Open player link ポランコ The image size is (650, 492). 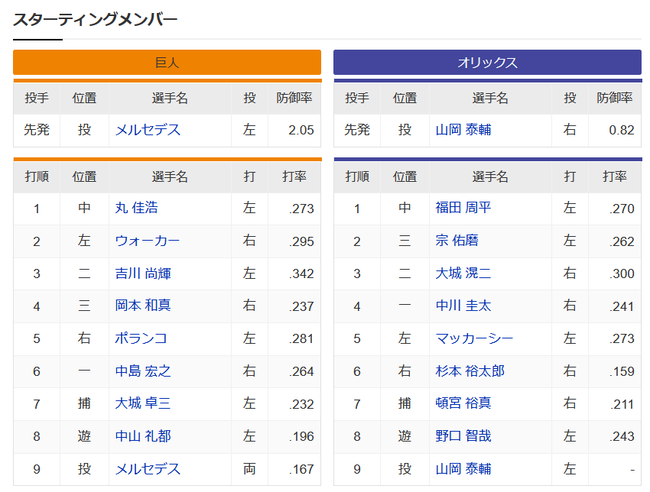[141, 338]
